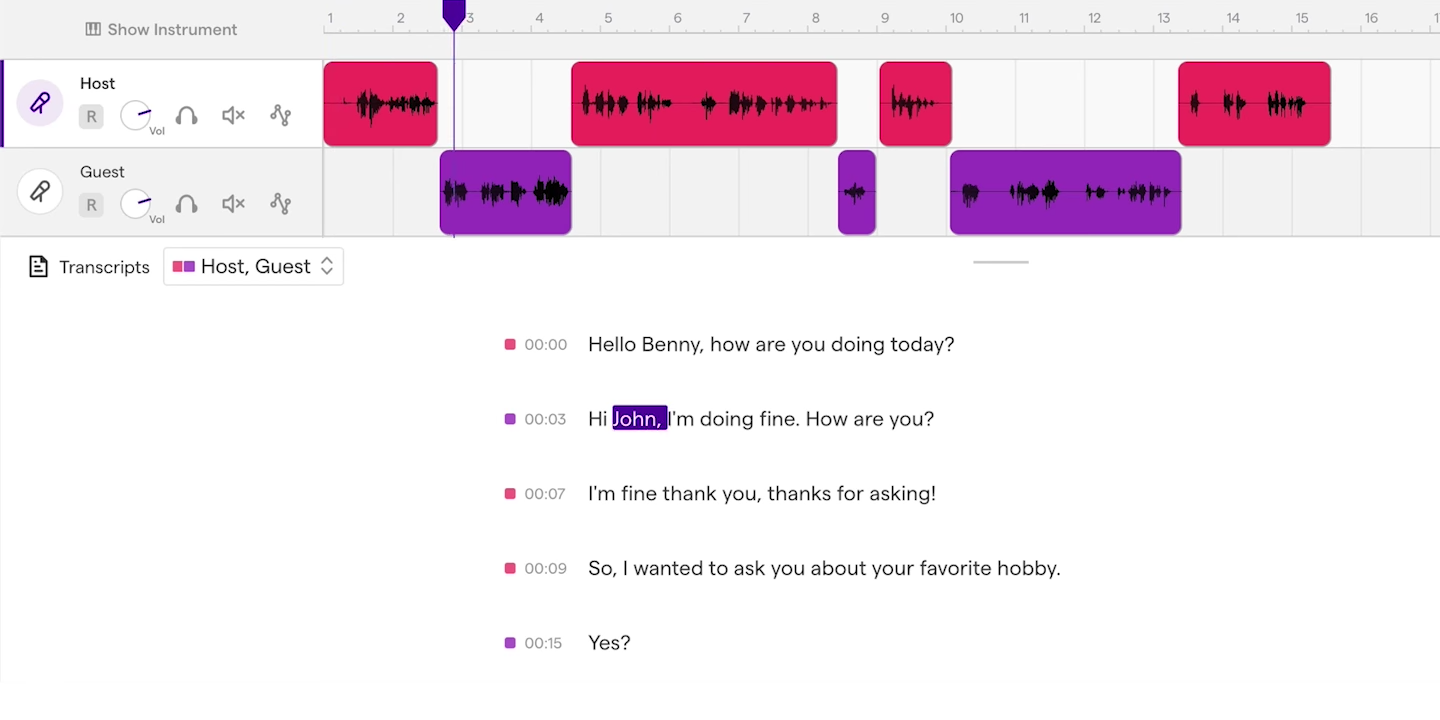1440x720 pixels.
Task: Click the Host track microphone icon
Action: [40, 103]
